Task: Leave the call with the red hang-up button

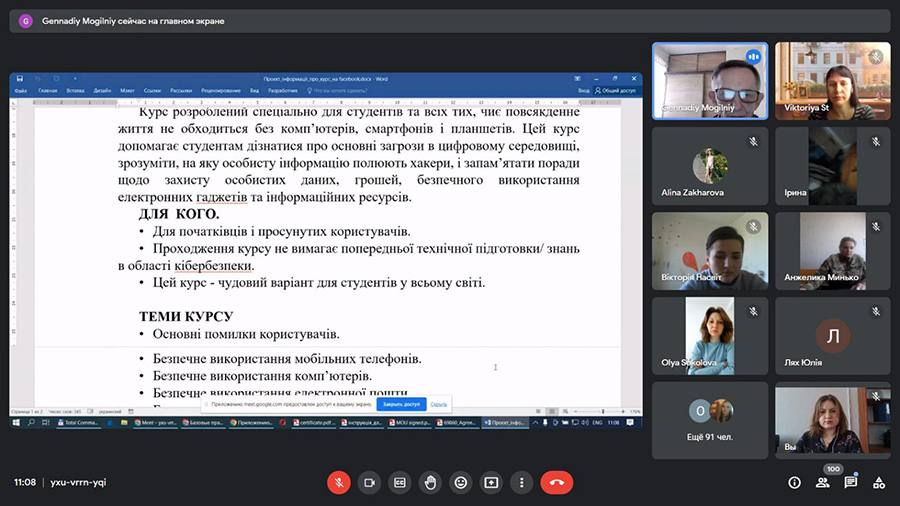Action: 556,482
